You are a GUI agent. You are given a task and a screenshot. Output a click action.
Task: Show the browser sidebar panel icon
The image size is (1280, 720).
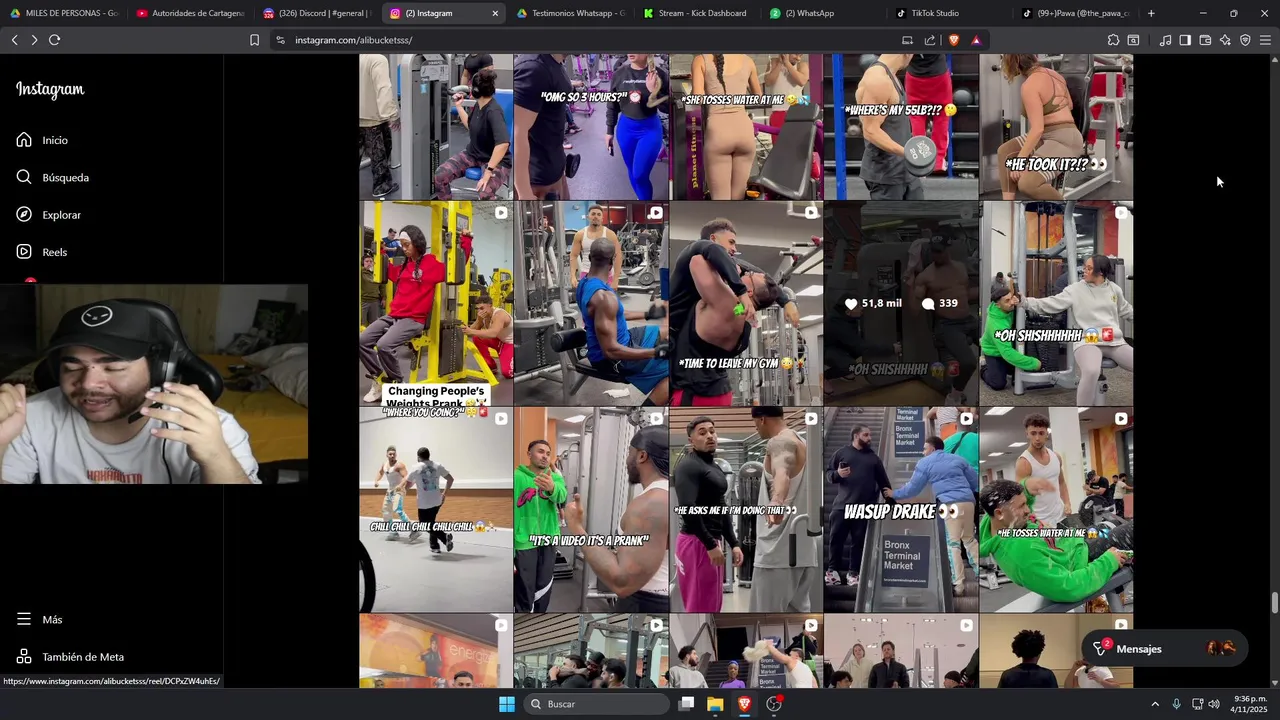tap(1185, 40)
